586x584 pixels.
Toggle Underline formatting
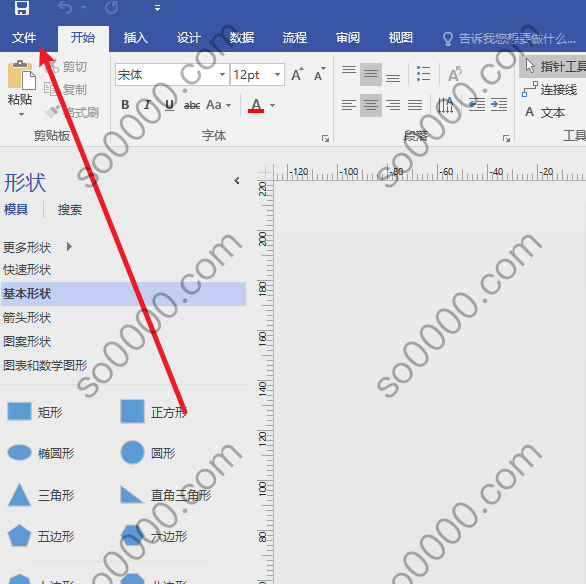[169, 105]
